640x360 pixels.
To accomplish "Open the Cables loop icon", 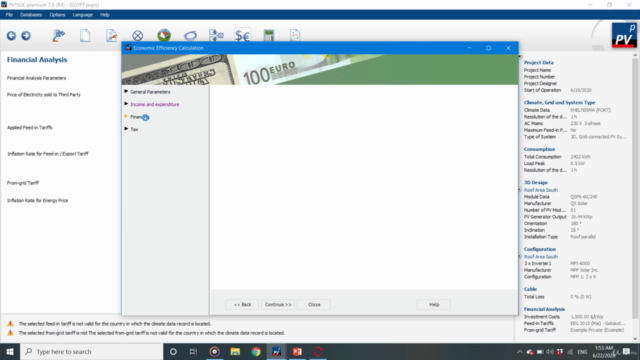I will (x=190, y=36).
